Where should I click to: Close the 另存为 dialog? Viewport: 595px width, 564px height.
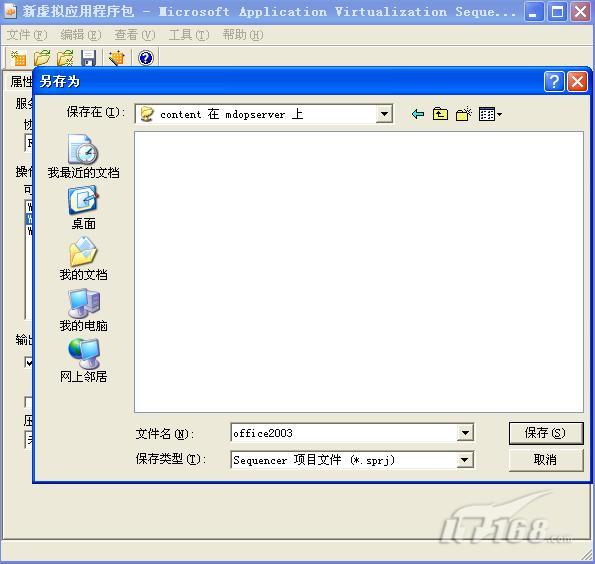577,82
